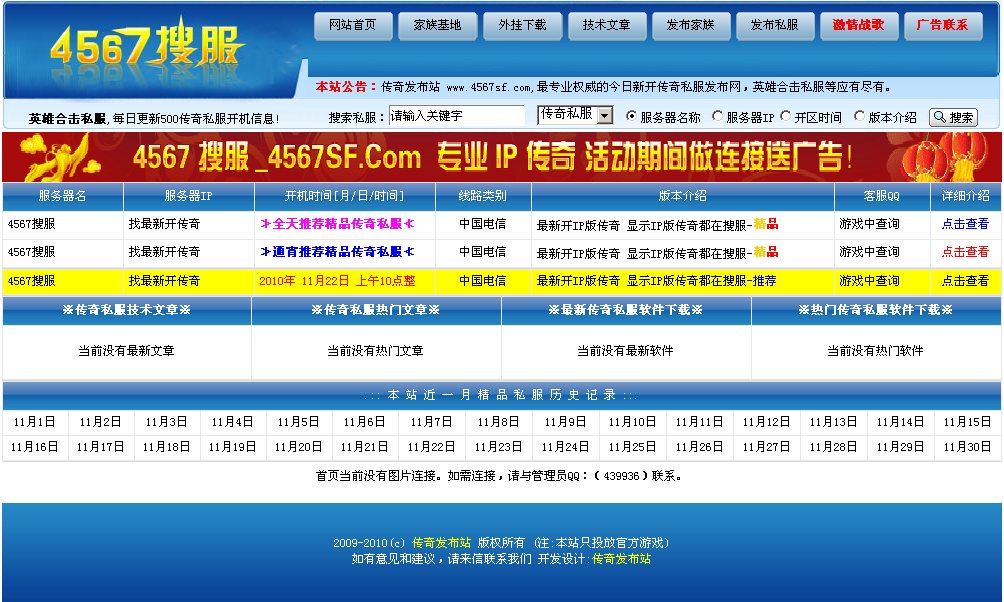Open the 技术文章 section
1004x602 pixels.
point(607,27)
